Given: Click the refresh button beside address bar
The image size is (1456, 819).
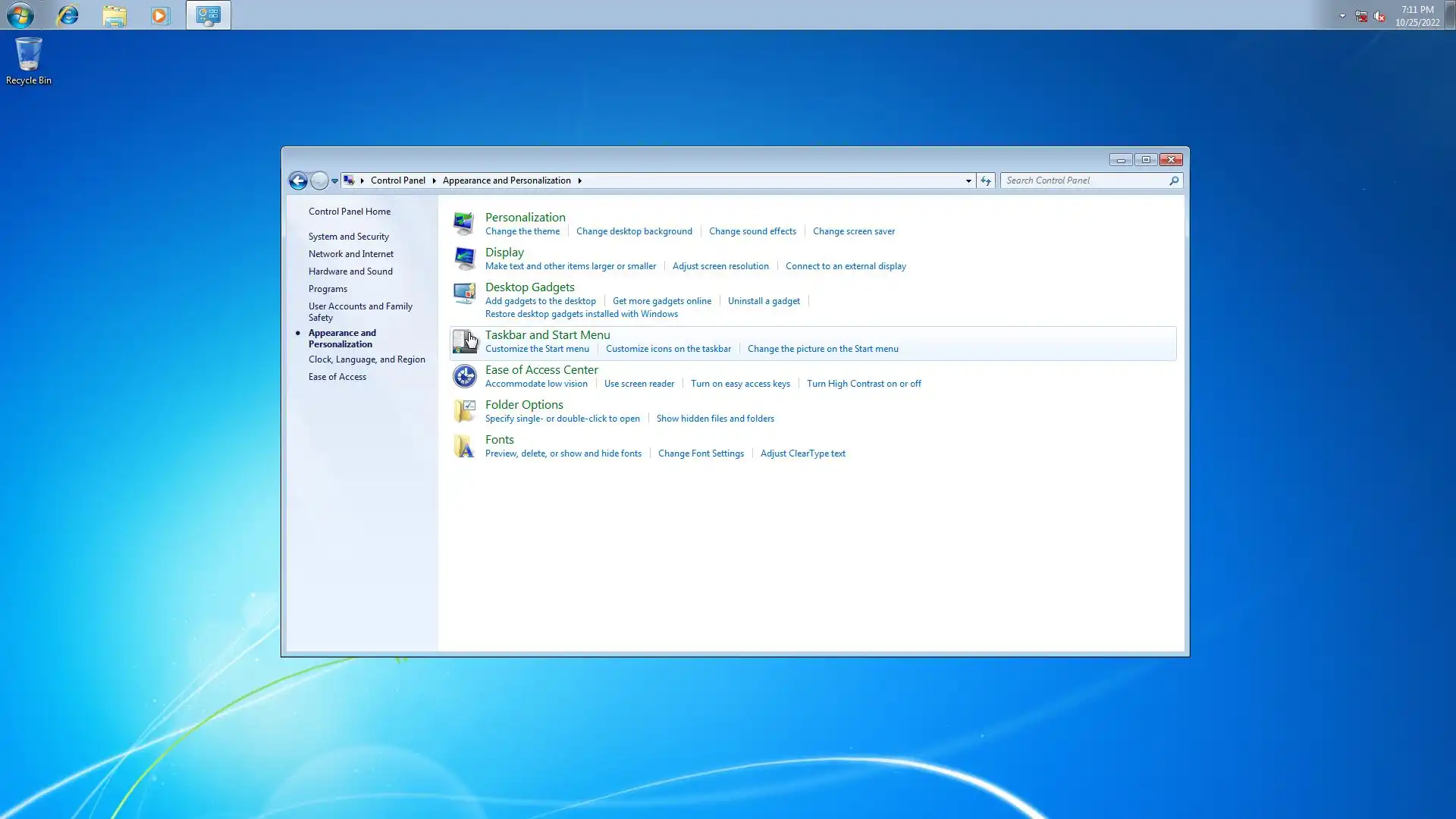Looking at the screenshot, I should tap(985, 180).
